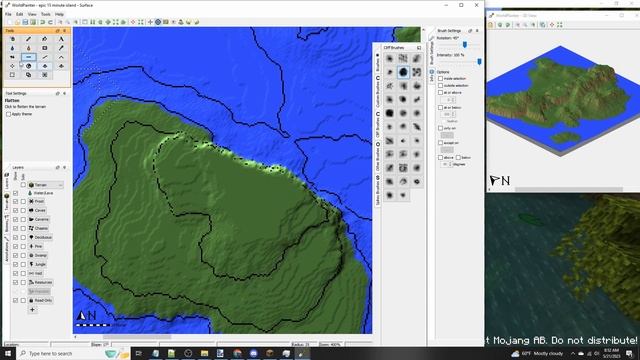Pick the large solid black round brush

tap(390, 113)
